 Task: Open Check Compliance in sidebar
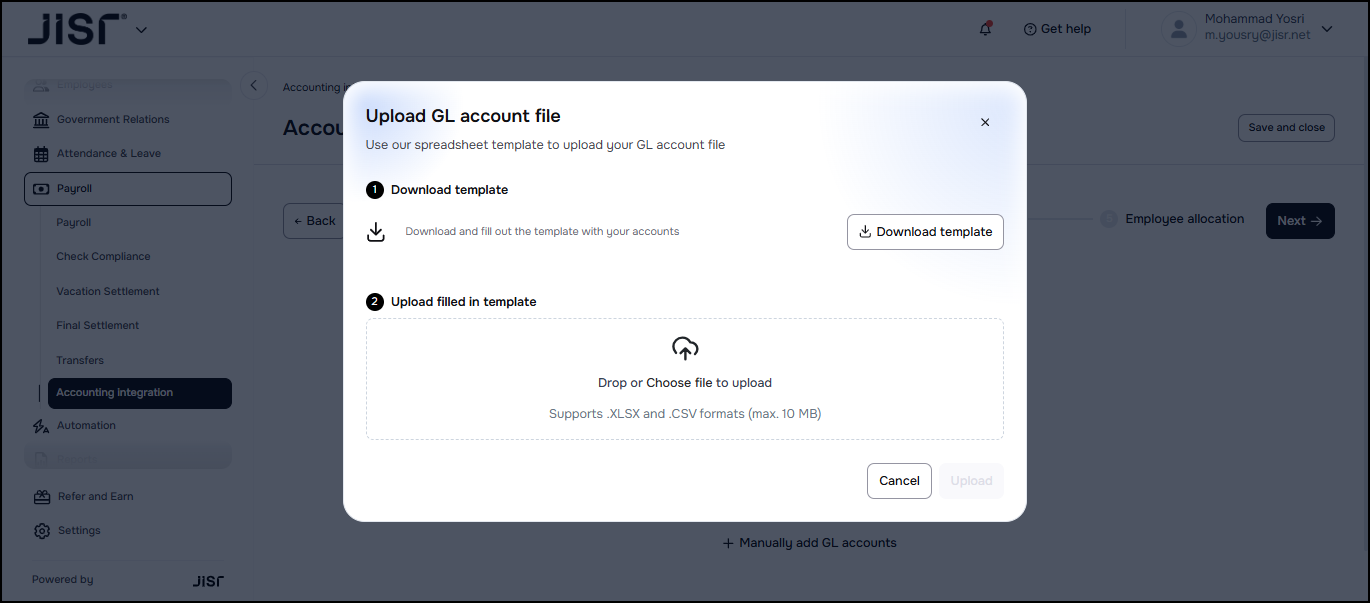(x=103, y=256)
